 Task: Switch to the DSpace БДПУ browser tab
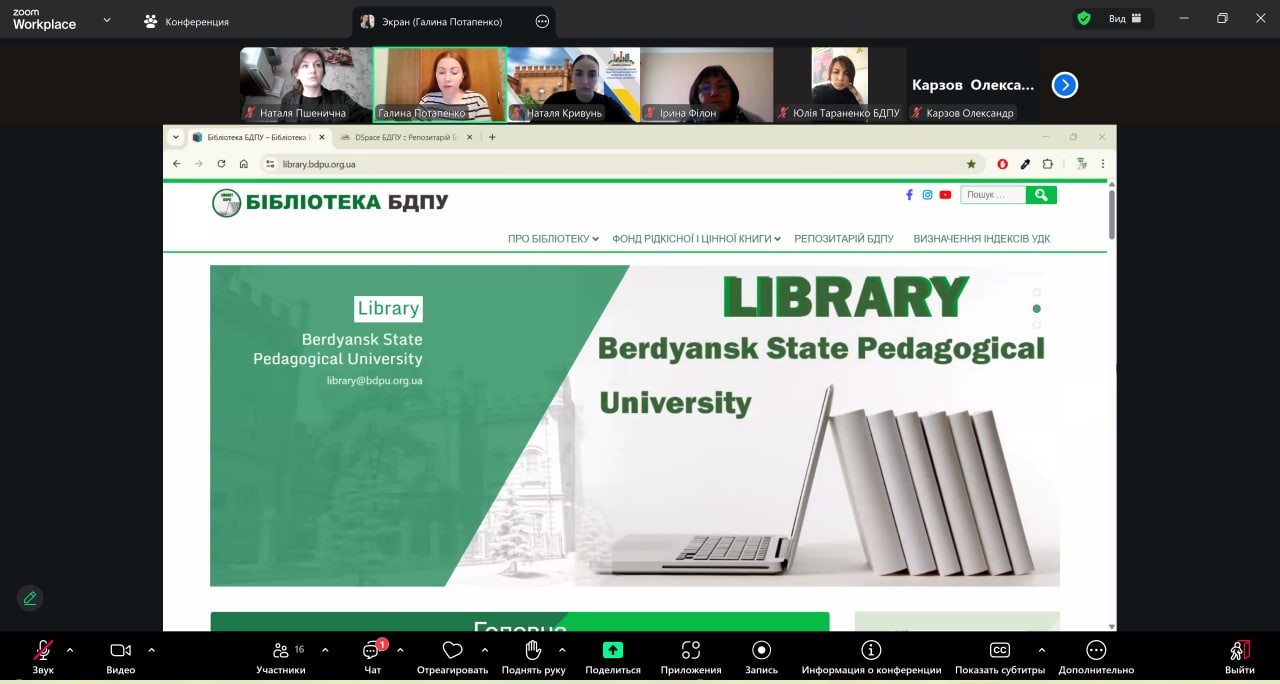(x=400, y=137)
